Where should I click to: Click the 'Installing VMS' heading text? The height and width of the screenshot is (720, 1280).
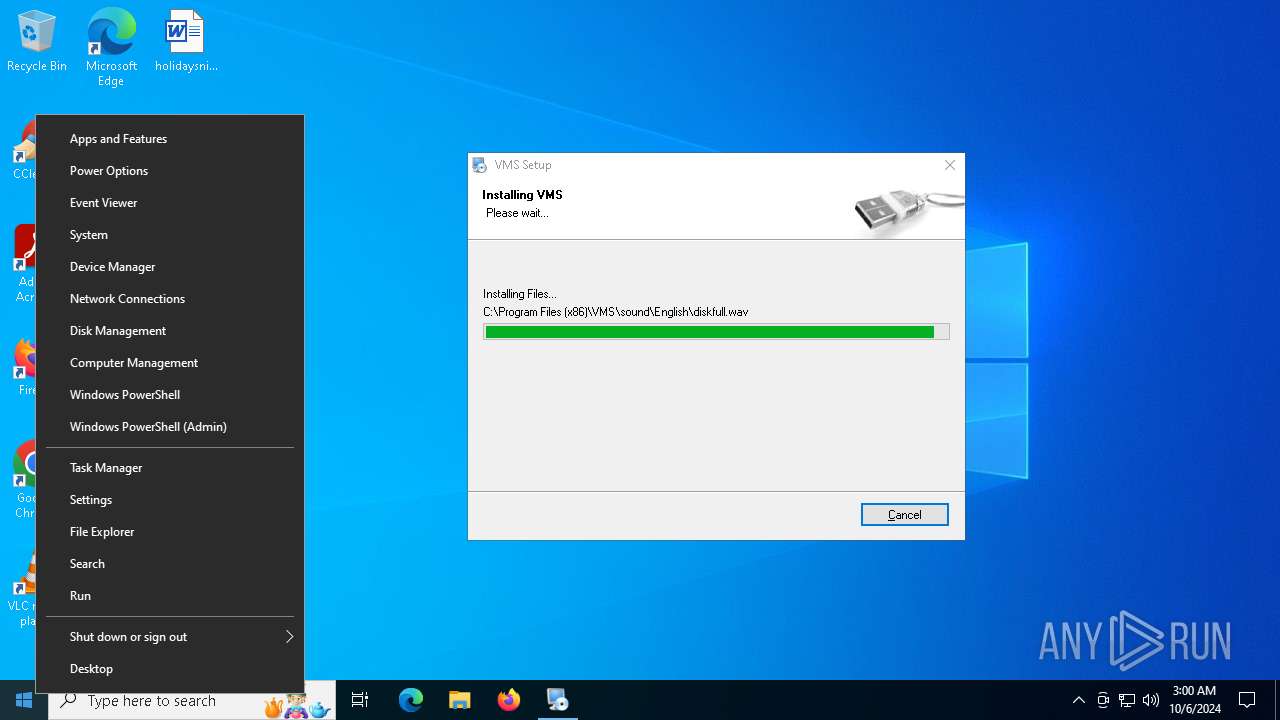tap(522, 195)
